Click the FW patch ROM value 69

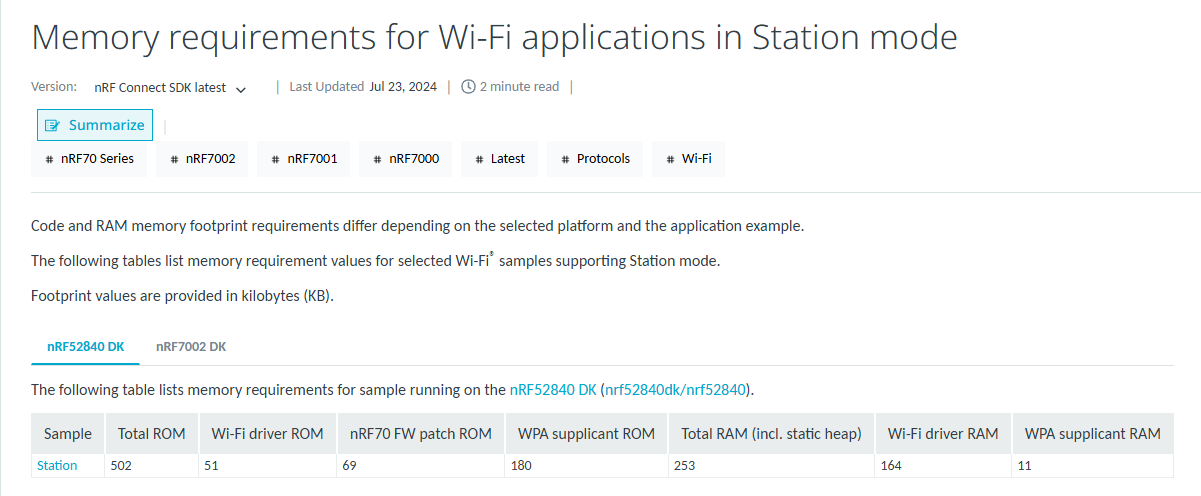[x=351, y=466]
